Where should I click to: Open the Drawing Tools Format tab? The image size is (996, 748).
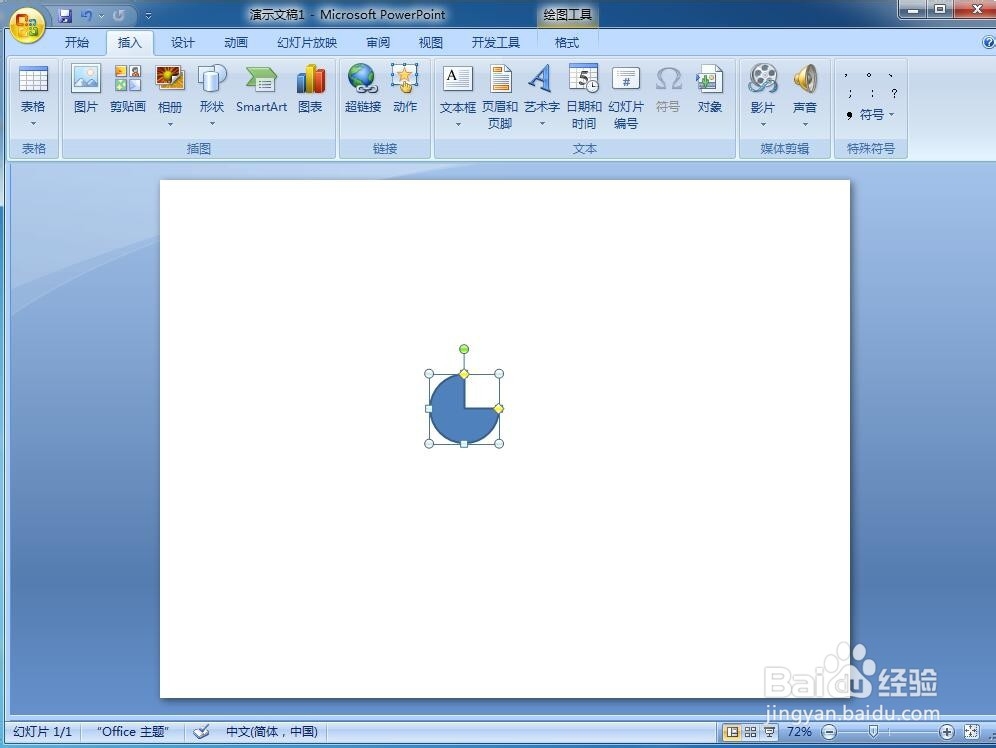566,42
